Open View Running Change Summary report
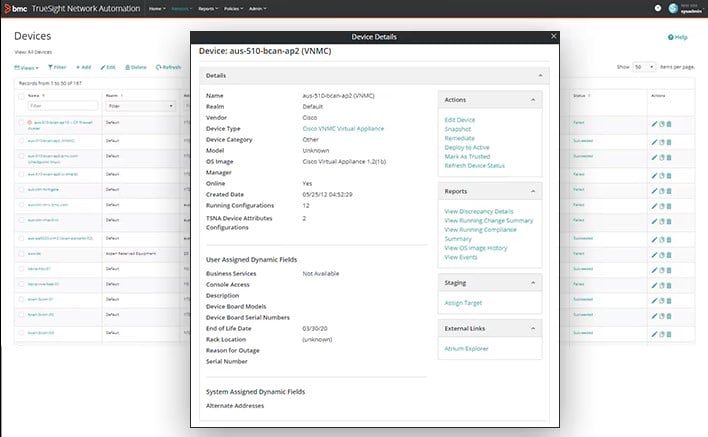The width and height of the screenshot is (708, 437). pos(489,220)
